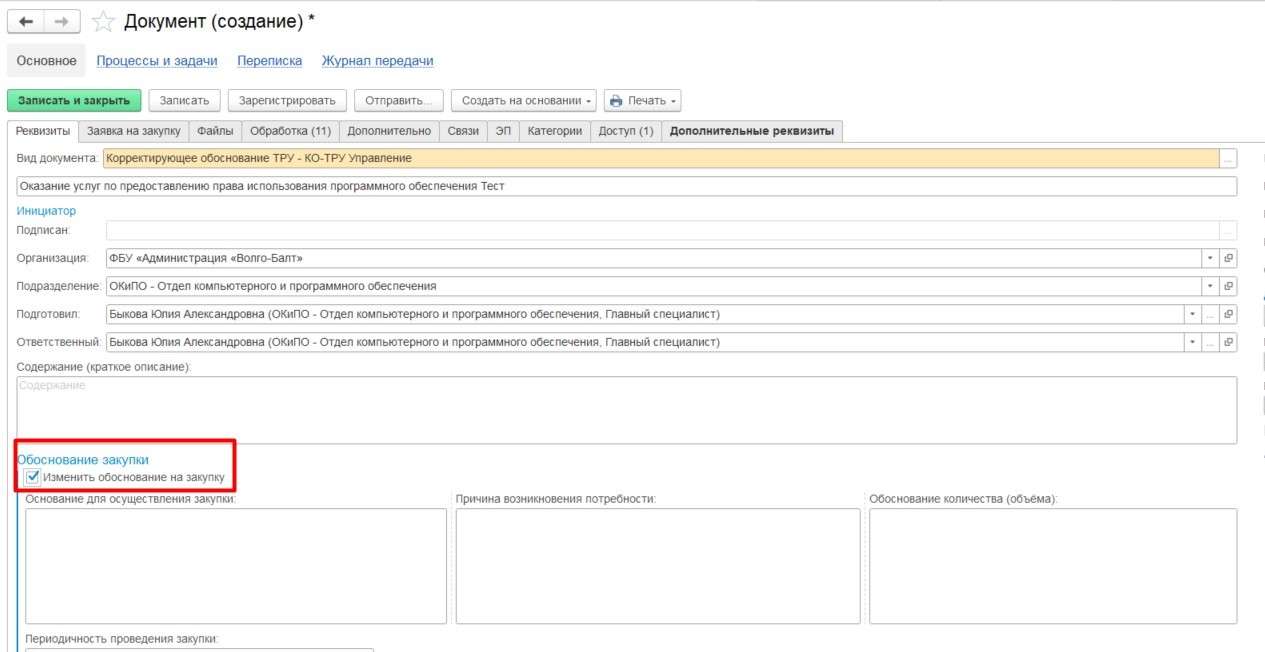This screenshot has width=1265, height=652.
Task: Open the 'Дополнительные реквизиты' tab
Action: coord(751,131)
